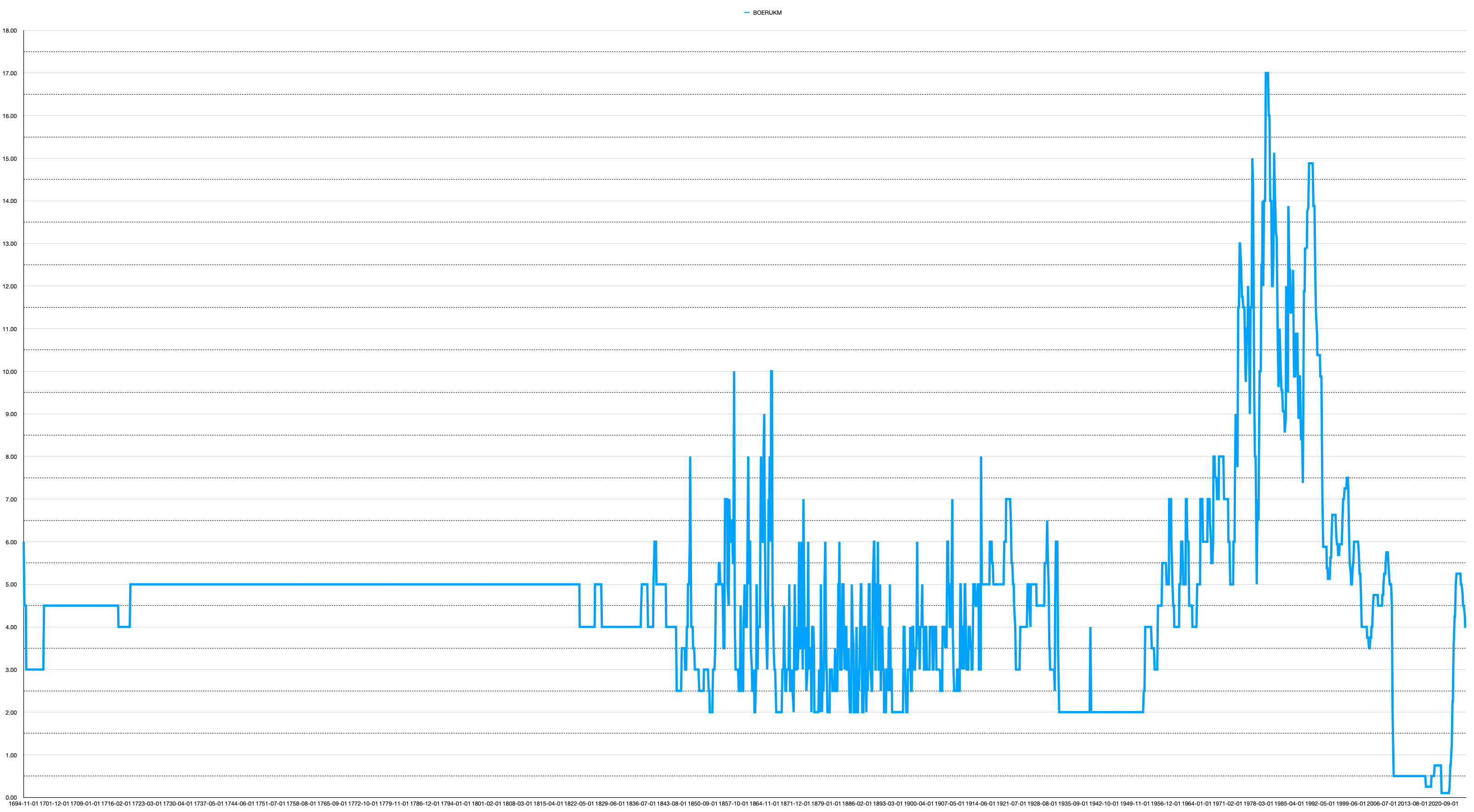
Task: Click the 17.00 y-axis label
Action: [x=10, y=73]
